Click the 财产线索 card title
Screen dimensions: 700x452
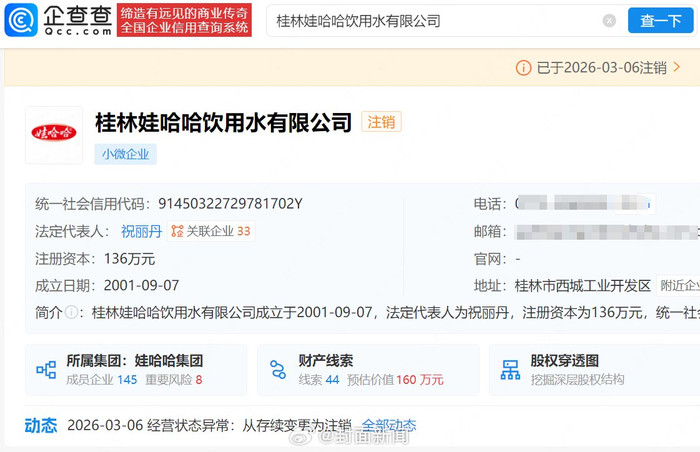click(326, 360)
